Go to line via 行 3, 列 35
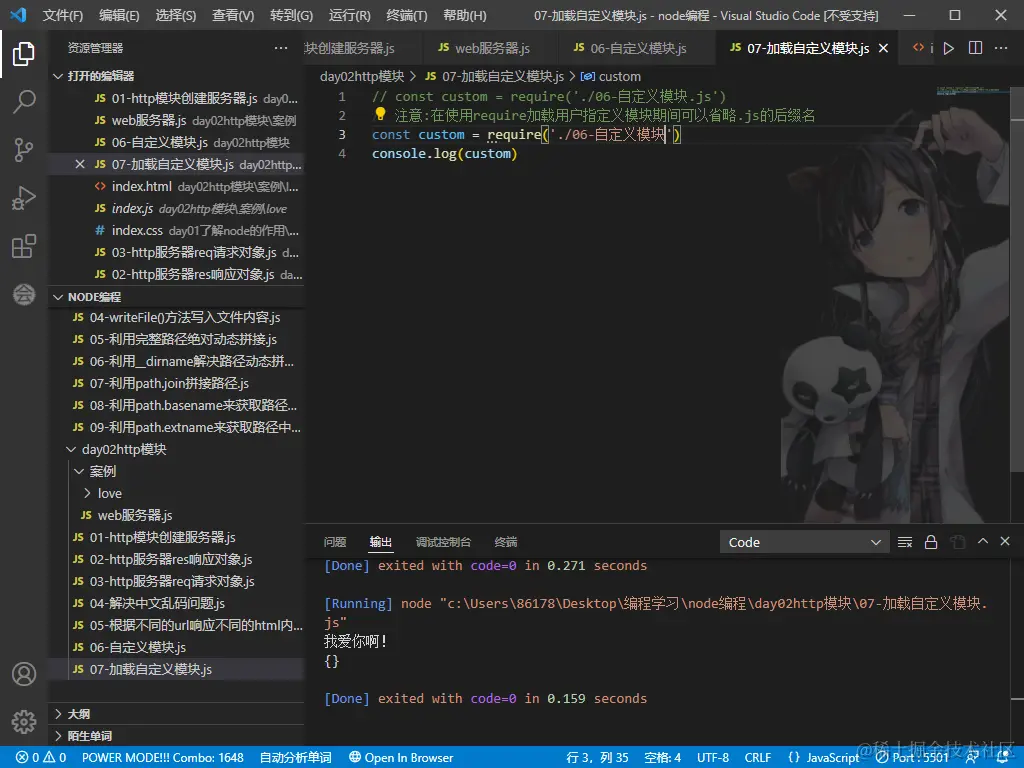The image size is (1024, 768). 597,758
